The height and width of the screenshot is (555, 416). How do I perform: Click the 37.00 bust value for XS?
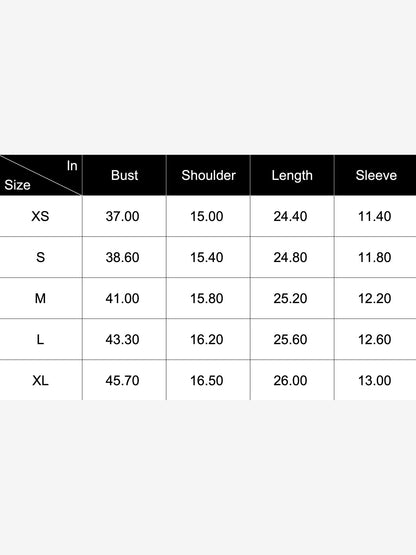tap(122, 216)
